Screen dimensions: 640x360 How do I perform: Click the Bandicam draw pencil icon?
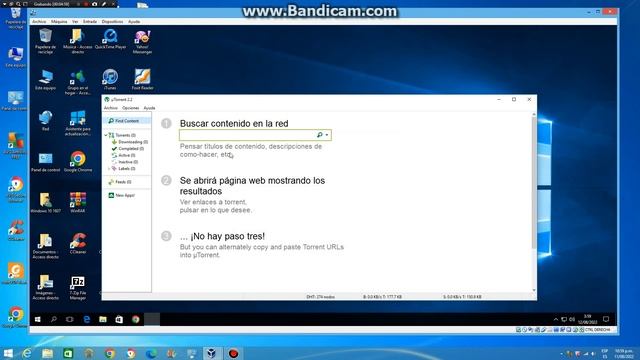click(x=104, y=4)
